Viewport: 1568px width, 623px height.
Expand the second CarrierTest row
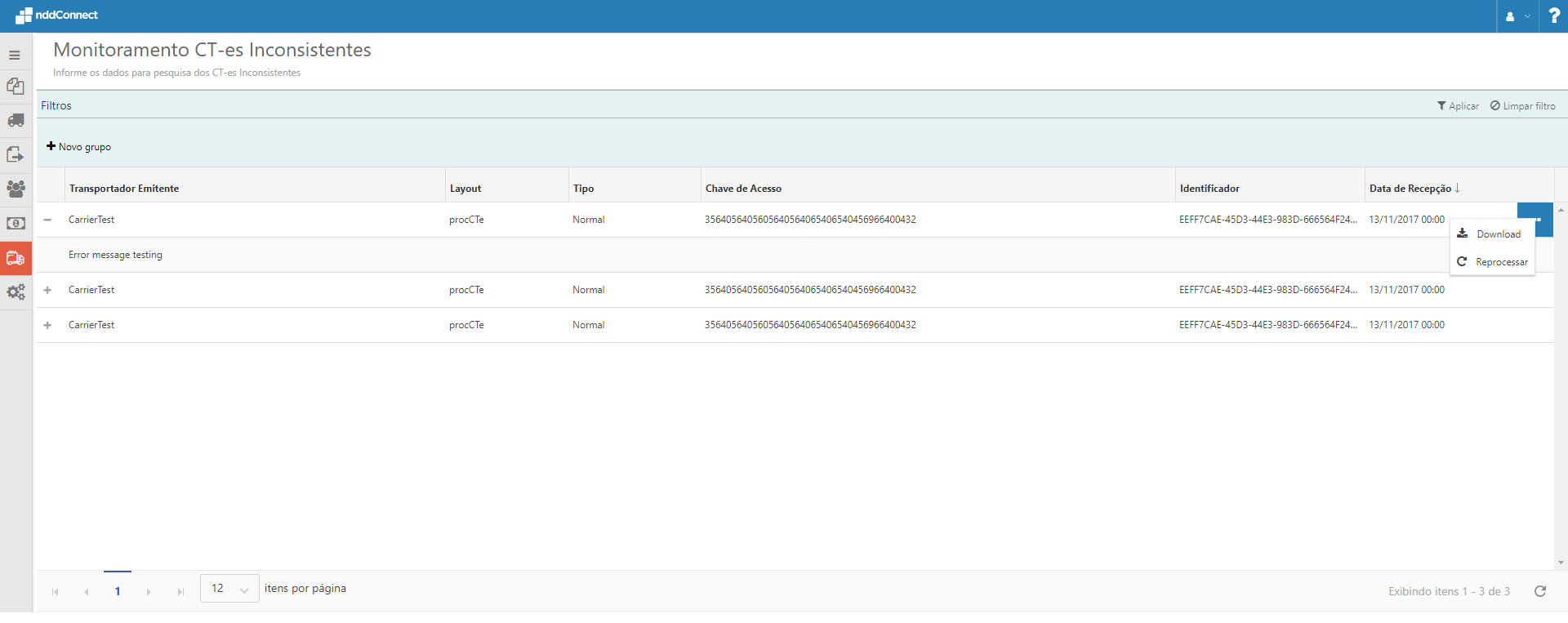(x=47, y=290)
